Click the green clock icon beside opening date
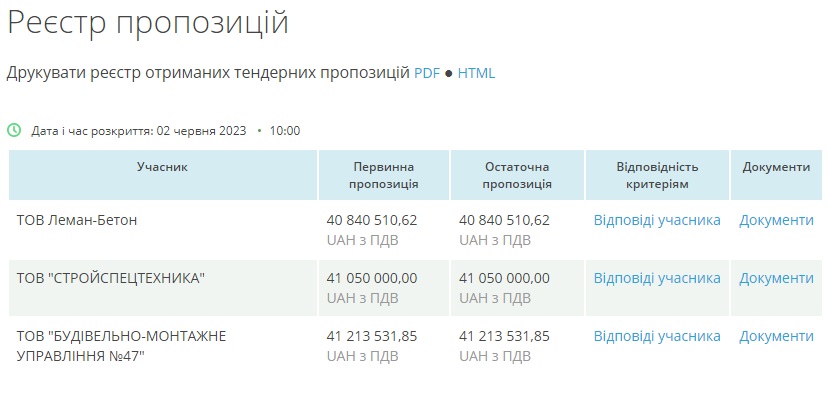The image size is (829, 399). coord(14,130)
